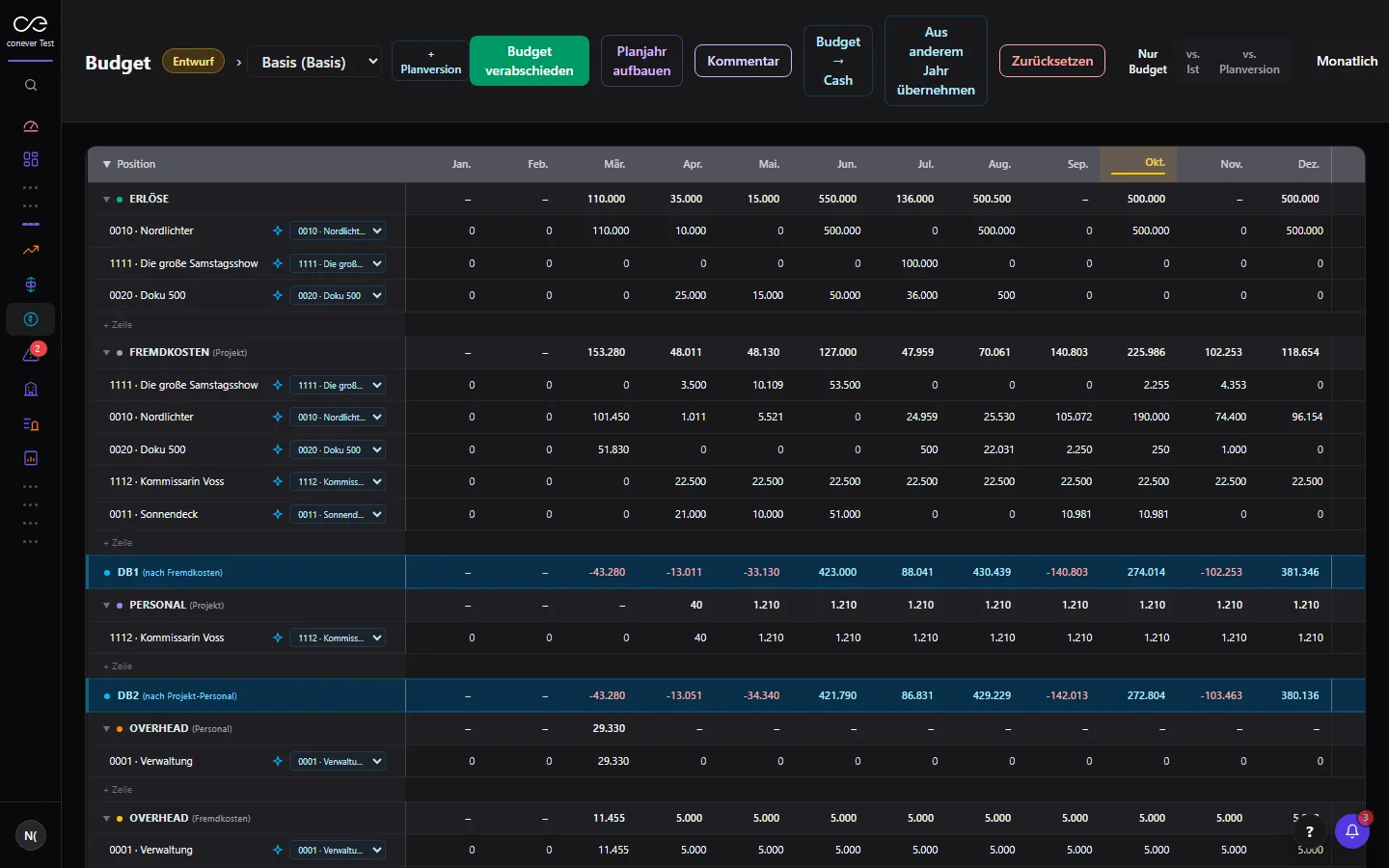Image resolution: width=1389 pixels, height=868 pixels.
Task: Click the sparkle icon on the 0011 · Sonnendeck row
Action: [x=278, y=515]
